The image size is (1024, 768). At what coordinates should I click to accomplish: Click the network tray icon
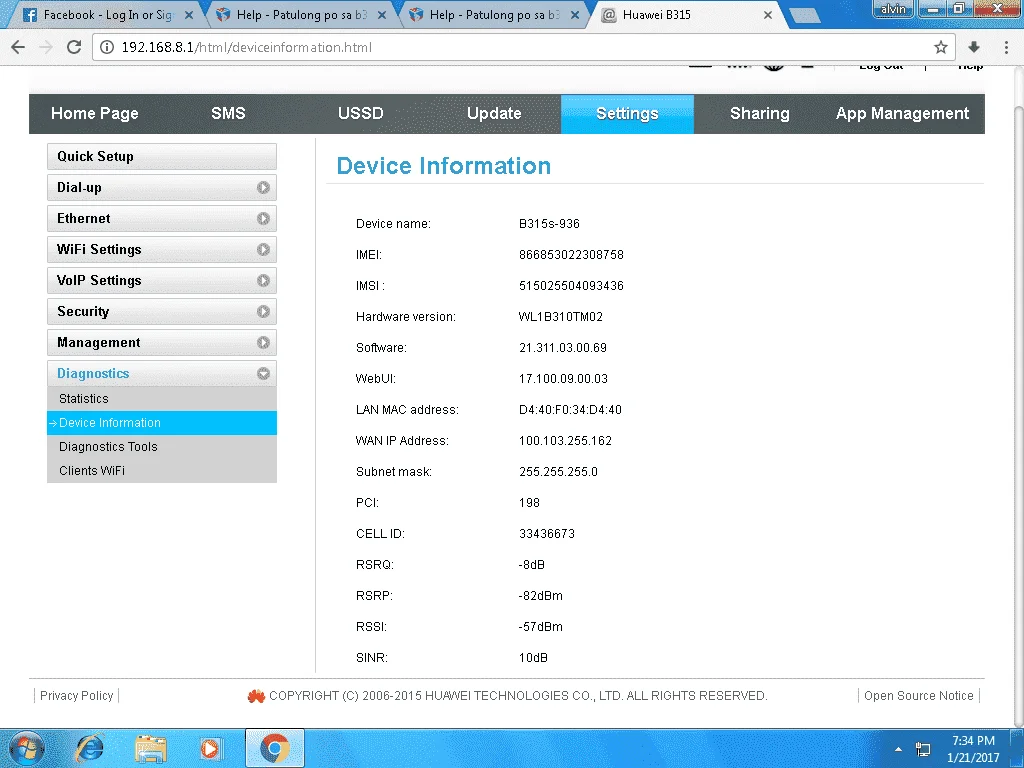[x=923, y=749]
